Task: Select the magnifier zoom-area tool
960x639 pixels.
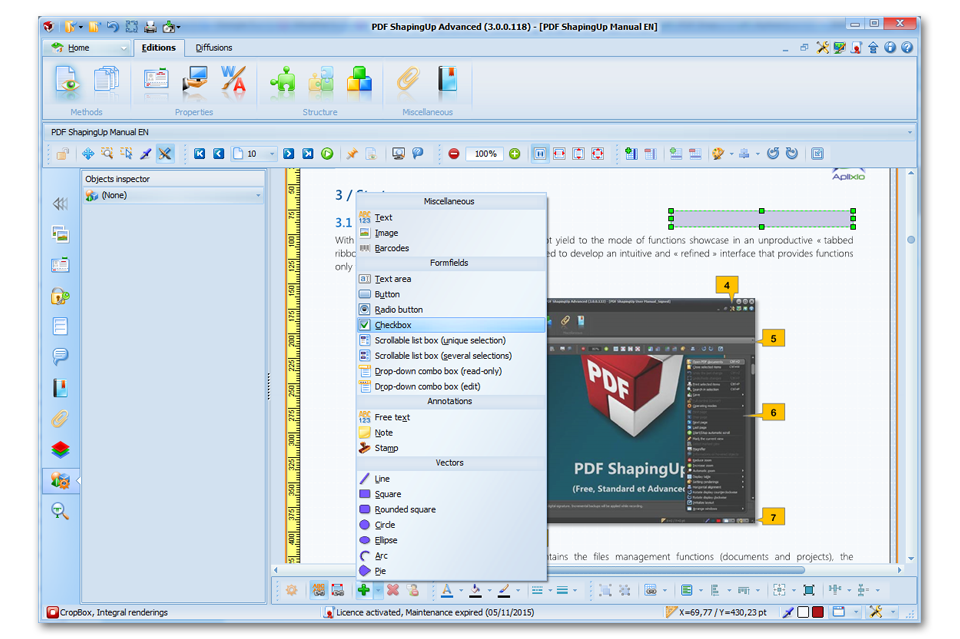Action: pos(107,154)
